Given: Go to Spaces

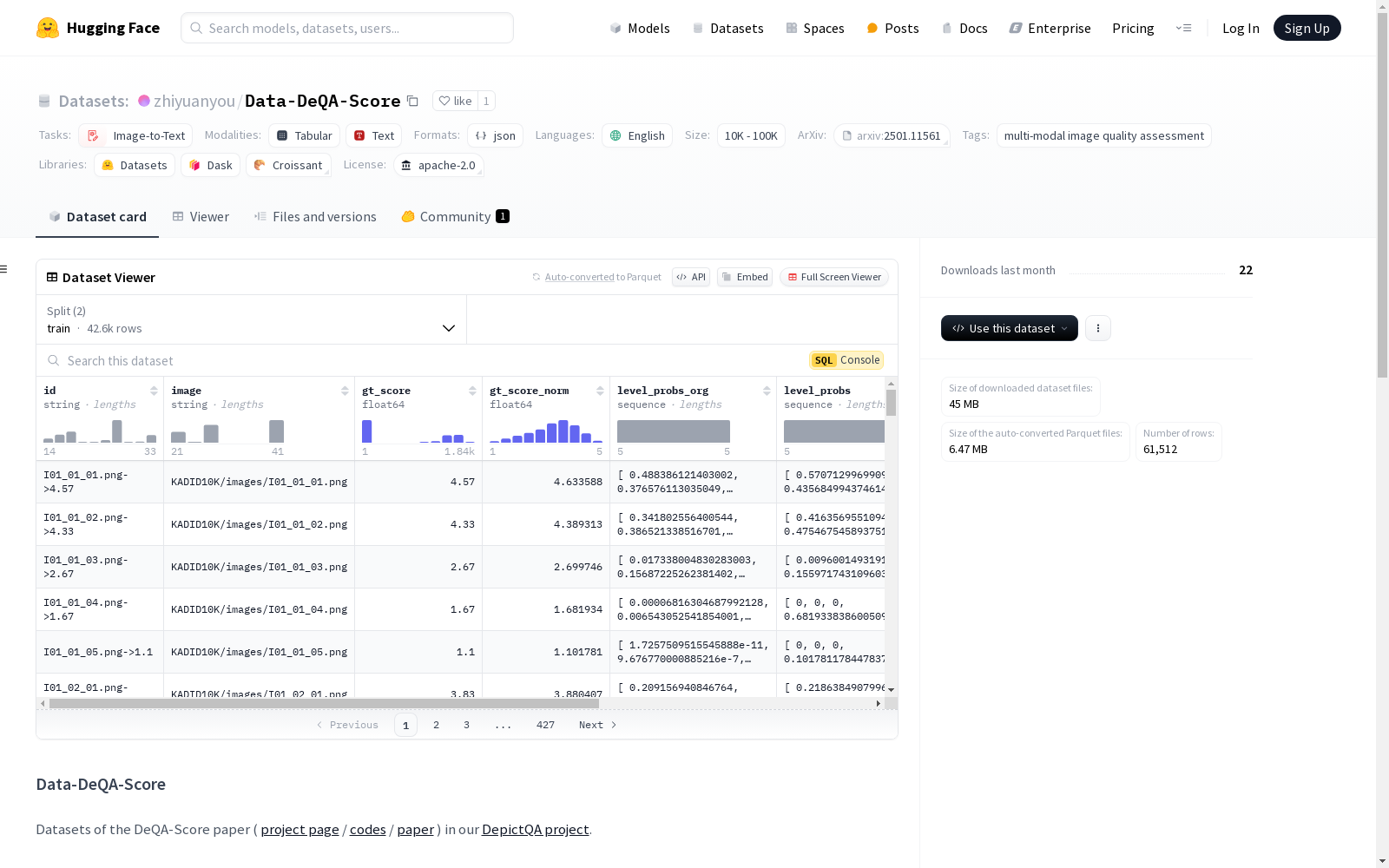Looking at the screenshot, I should point(815,28).
